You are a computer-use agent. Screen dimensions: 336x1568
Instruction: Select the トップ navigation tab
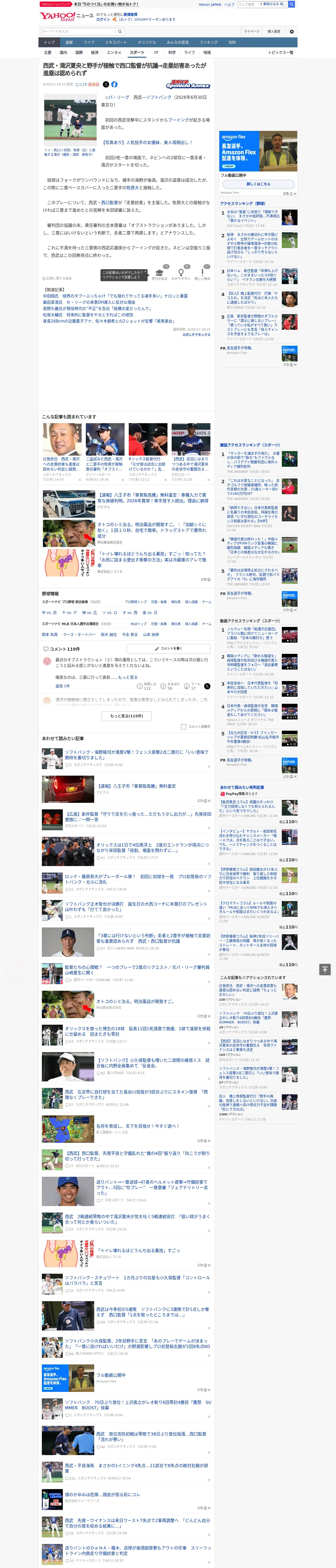49,43
